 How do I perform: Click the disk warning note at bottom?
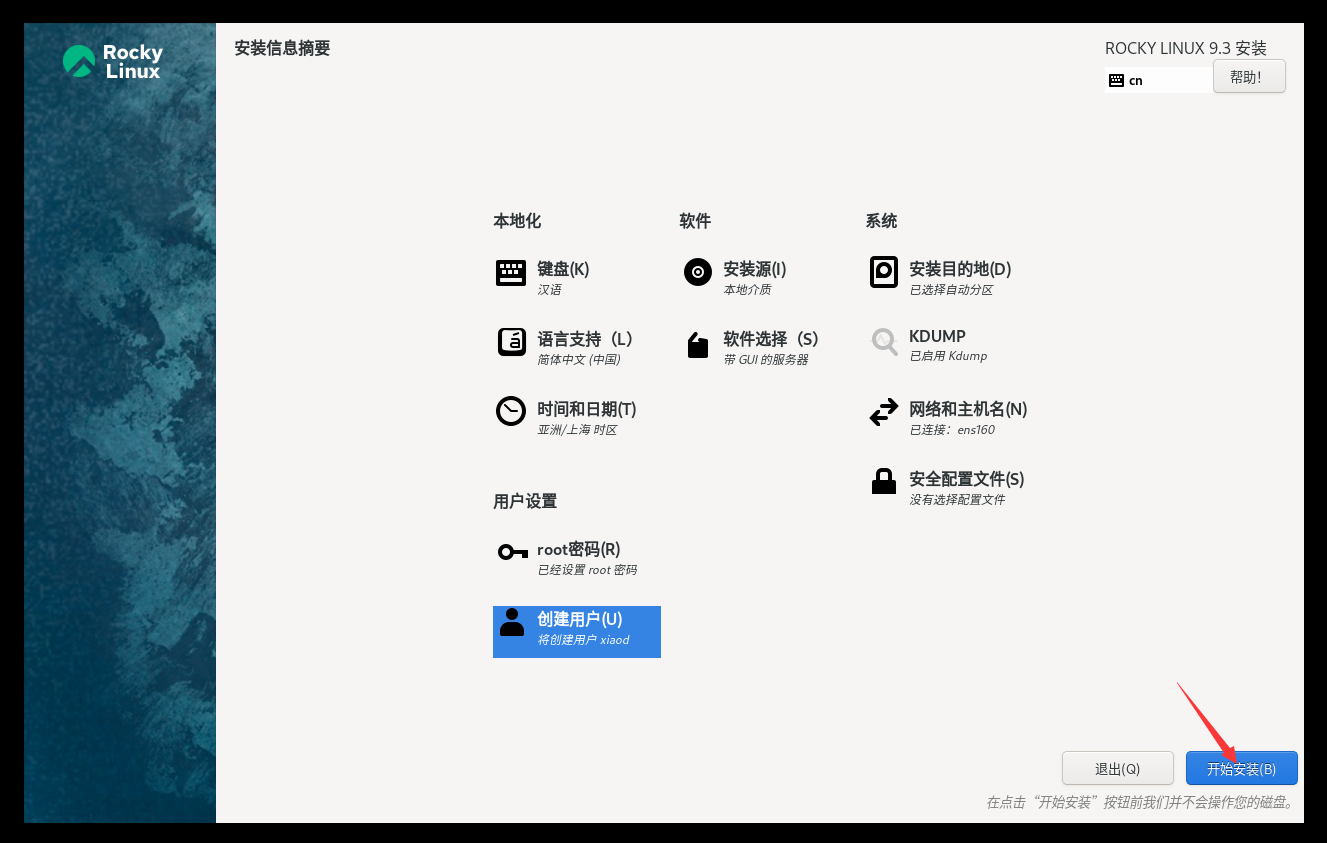click(x=1142, y=803)
